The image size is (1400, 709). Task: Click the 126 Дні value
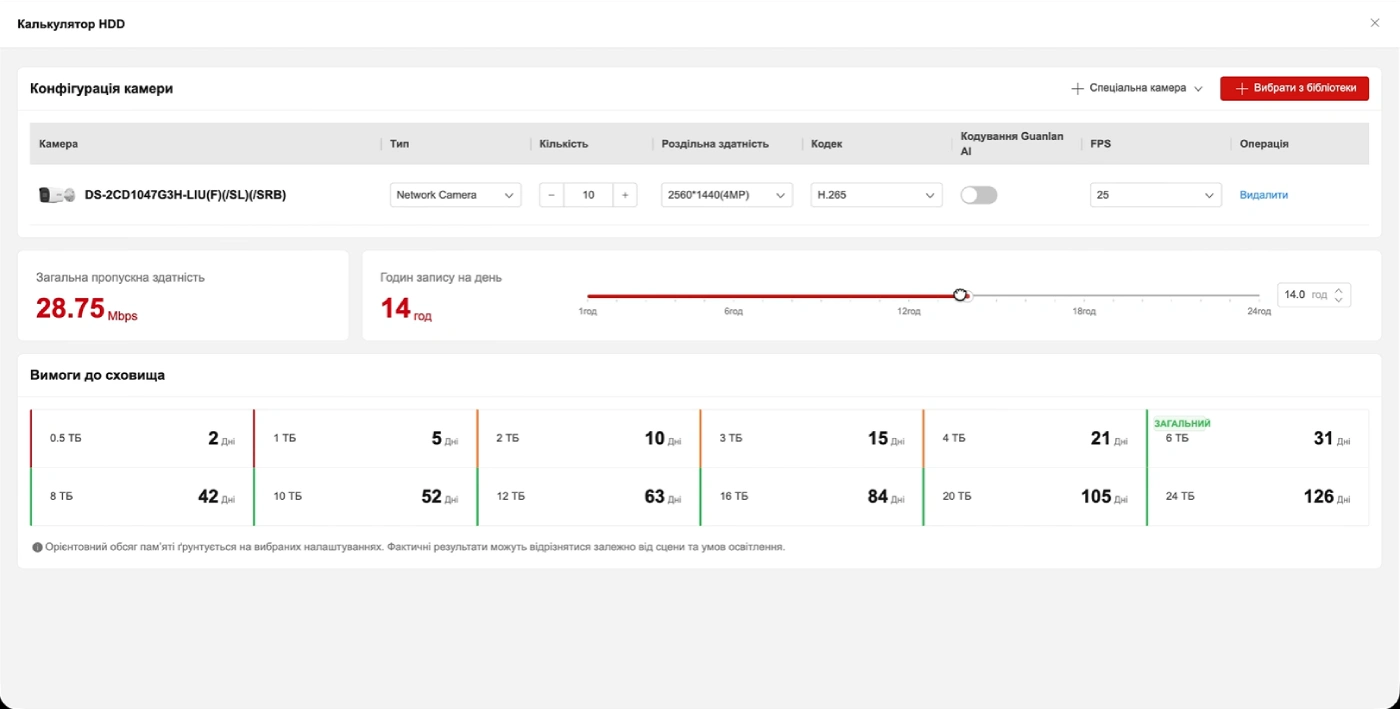point(1326,496)
